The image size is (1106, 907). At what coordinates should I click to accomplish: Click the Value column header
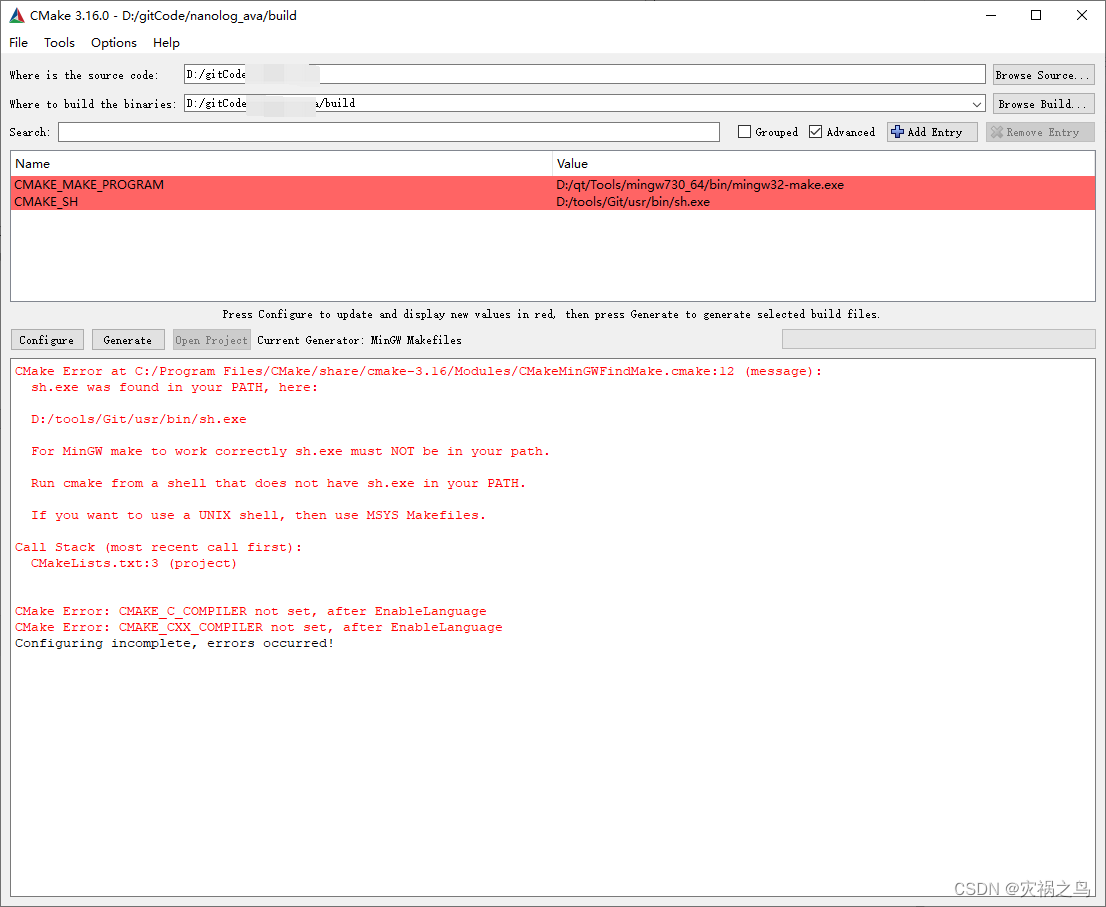(x=823, y=164)
